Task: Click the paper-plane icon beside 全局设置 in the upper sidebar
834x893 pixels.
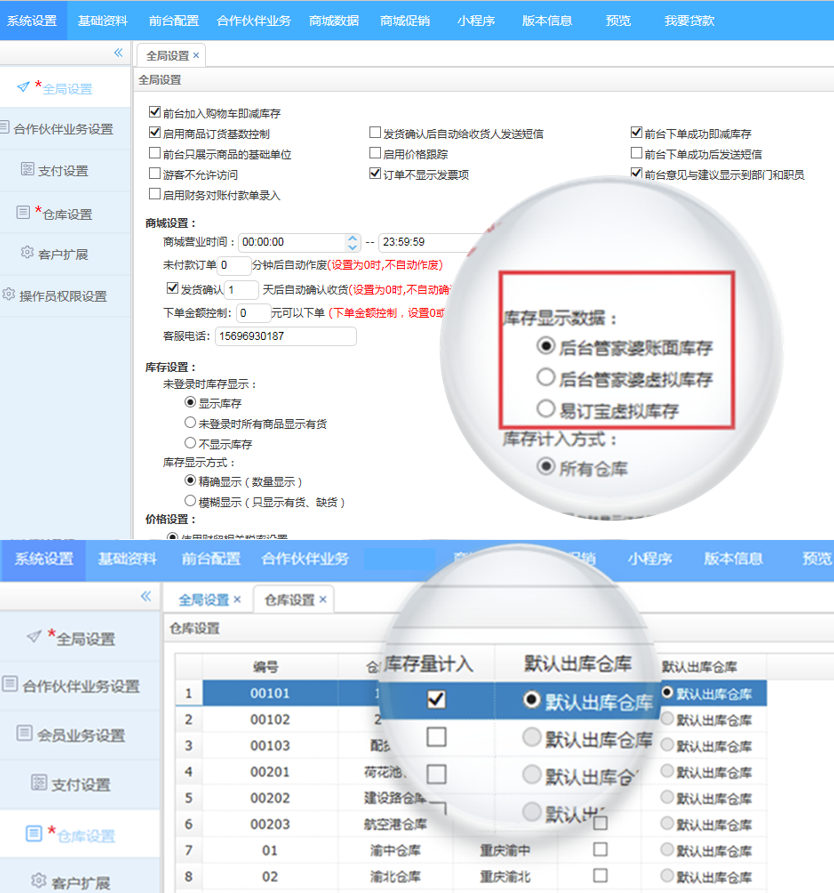Action: tap(23, 87)
